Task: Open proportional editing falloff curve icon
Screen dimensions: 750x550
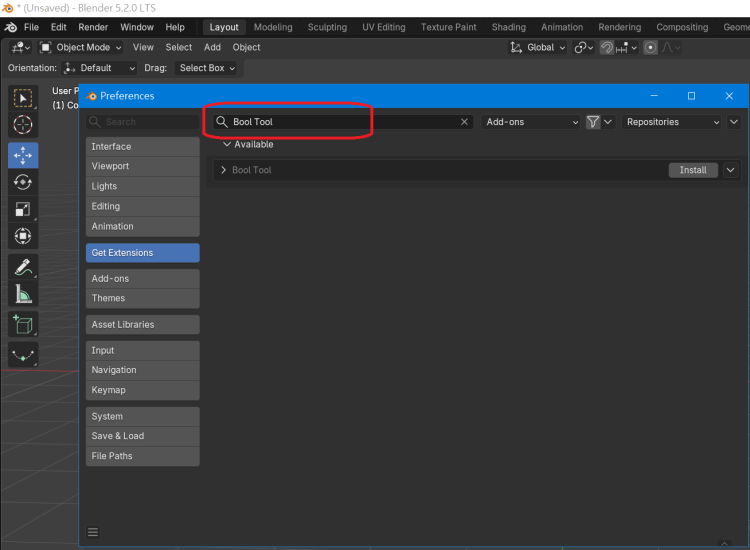Action: (x=670, y=47)
